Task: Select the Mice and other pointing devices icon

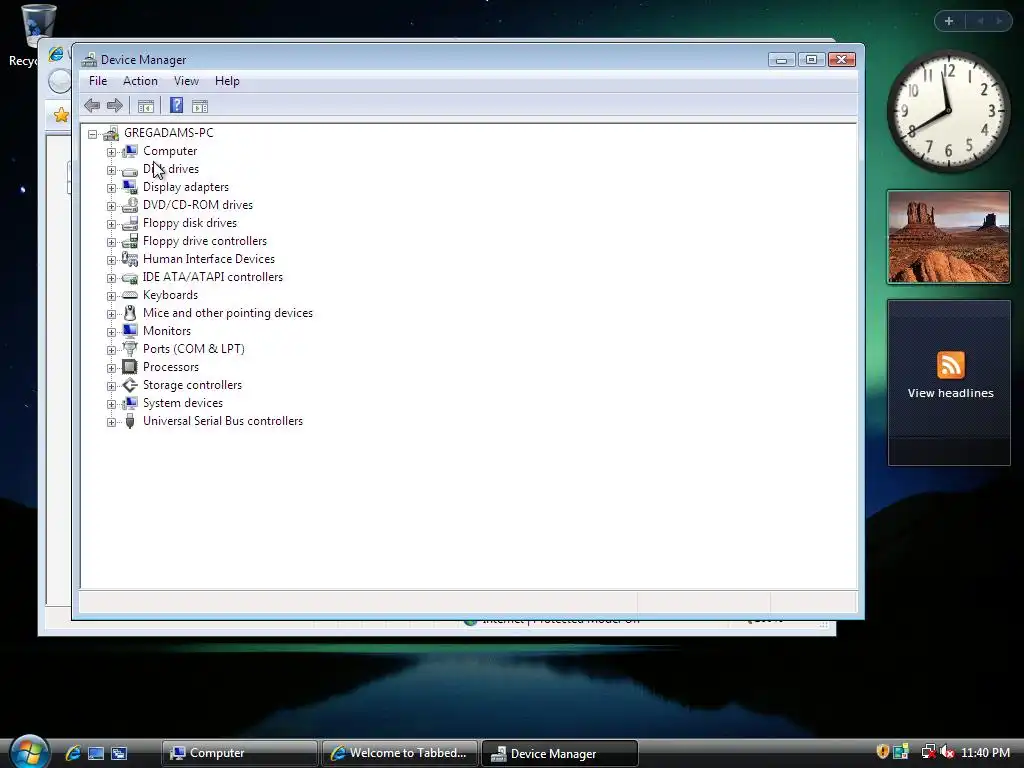Action: pyautogui.click(x=130, y=313)
